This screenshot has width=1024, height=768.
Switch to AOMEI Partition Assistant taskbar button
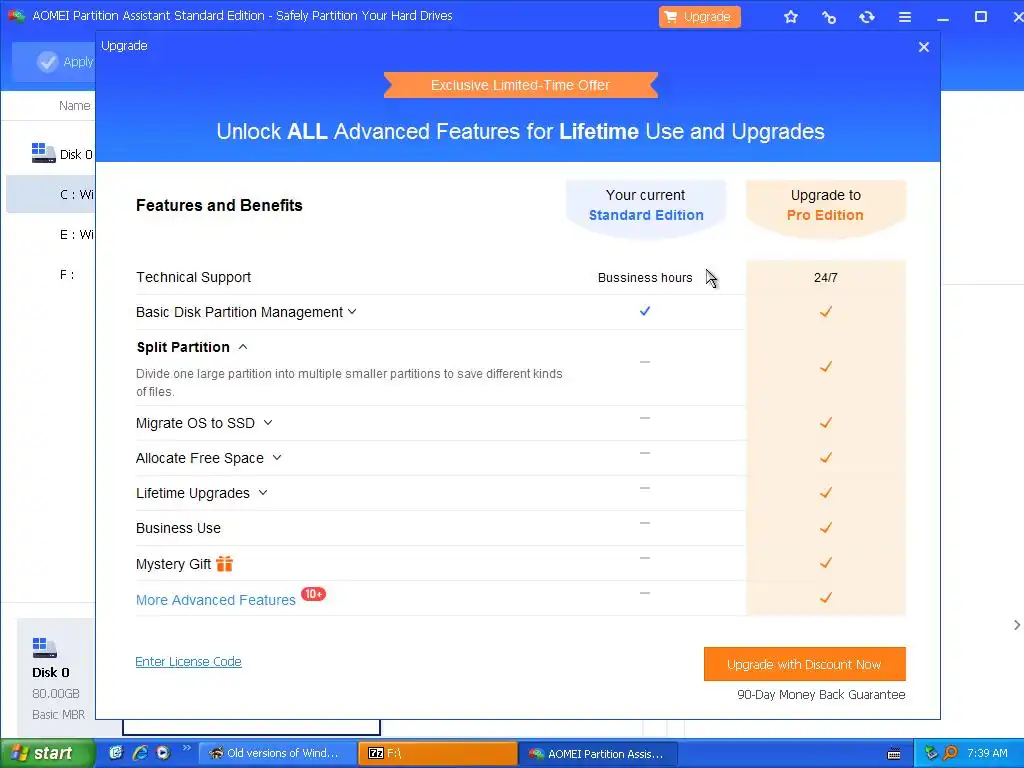pos(598,753)
